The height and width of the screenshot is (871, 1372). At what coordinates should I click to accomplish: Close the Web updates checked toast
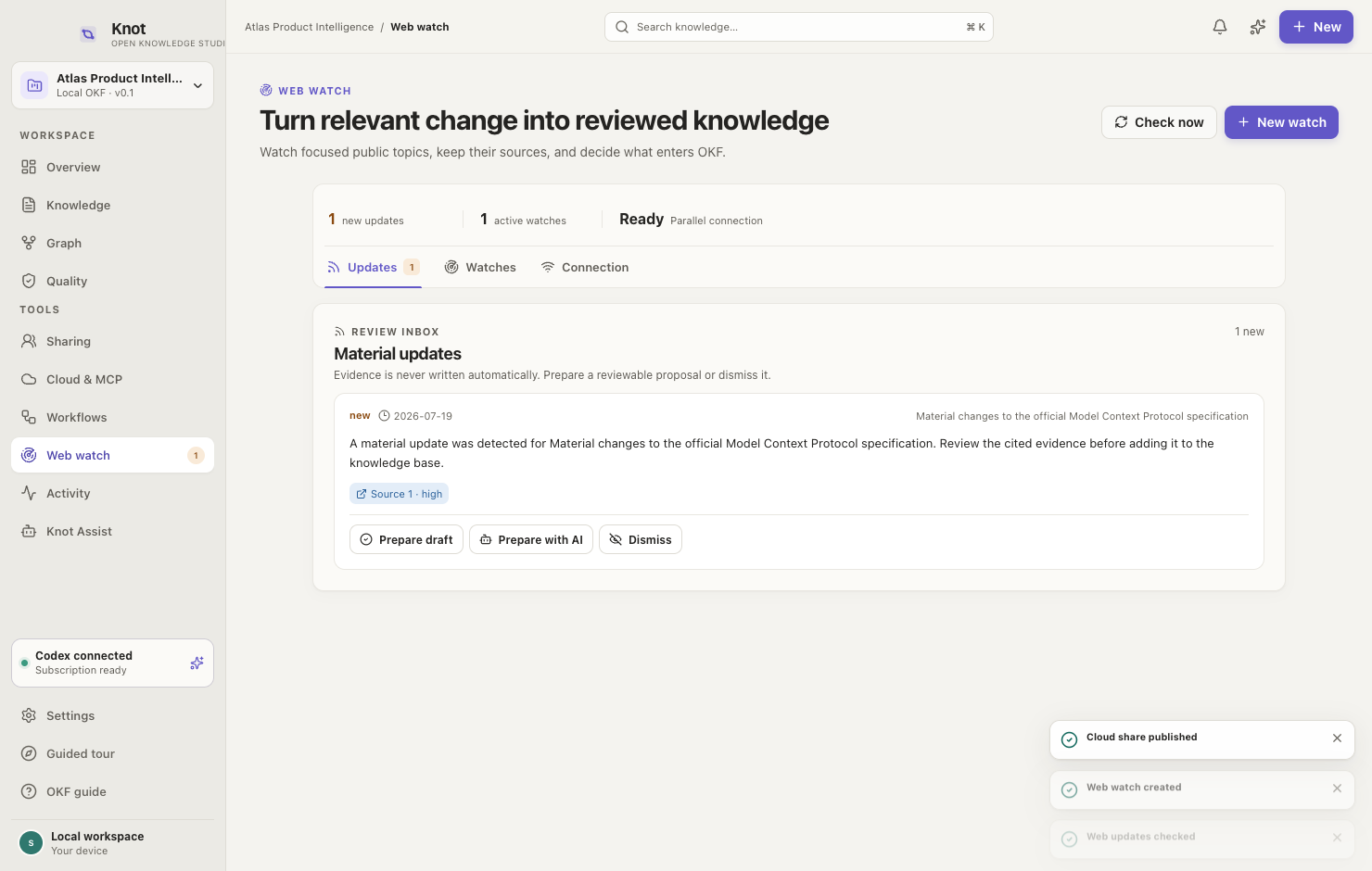1337,838
